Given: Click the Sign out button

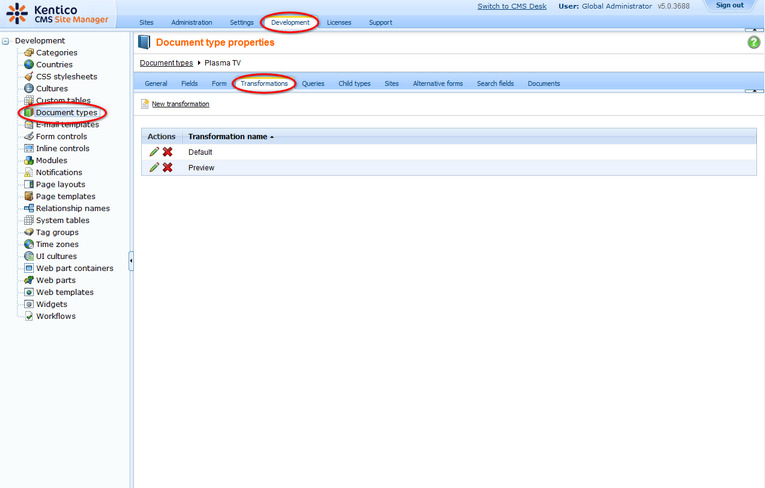Looking at the screenshot, I should point(729,6).
